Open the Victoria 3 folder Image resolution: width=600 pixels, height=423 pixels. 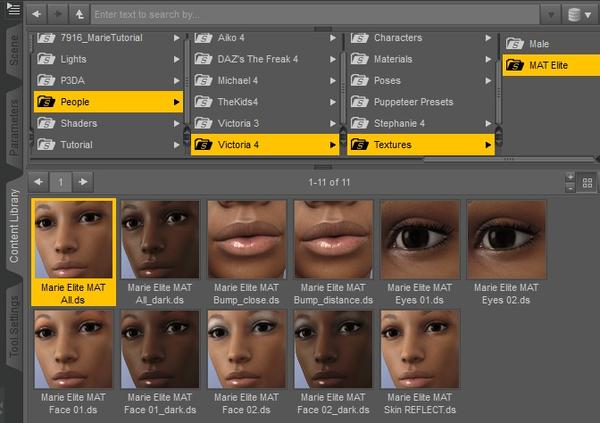tap(265, 123)
